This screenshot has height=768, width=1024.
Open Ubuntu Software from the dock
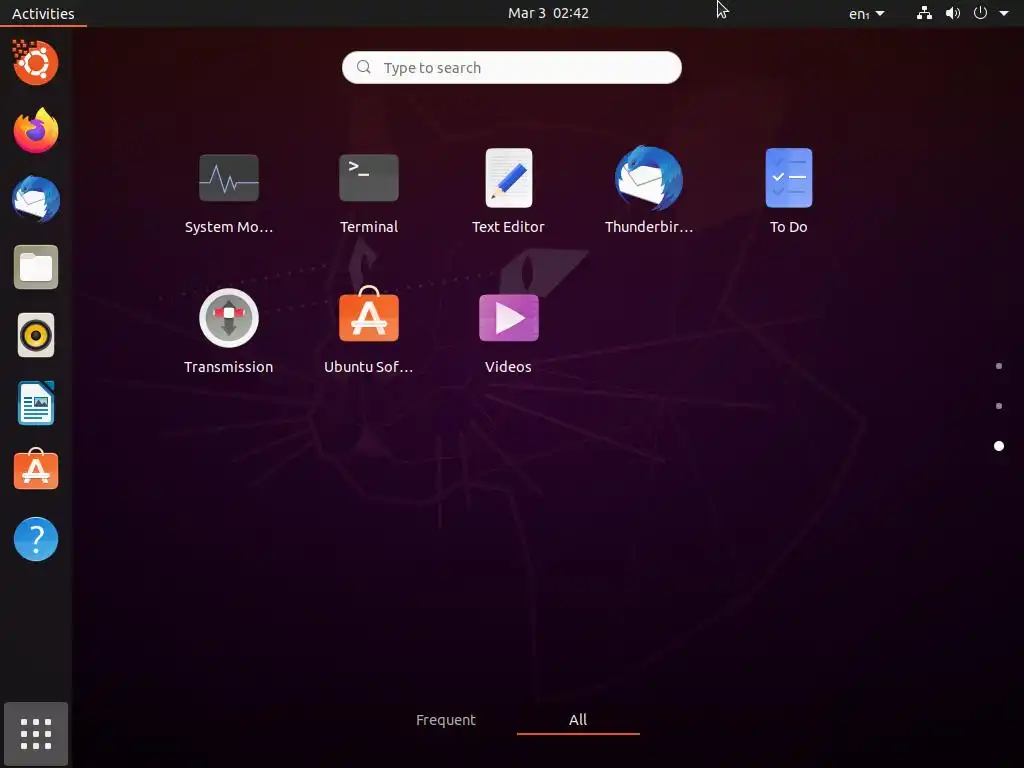36,469
